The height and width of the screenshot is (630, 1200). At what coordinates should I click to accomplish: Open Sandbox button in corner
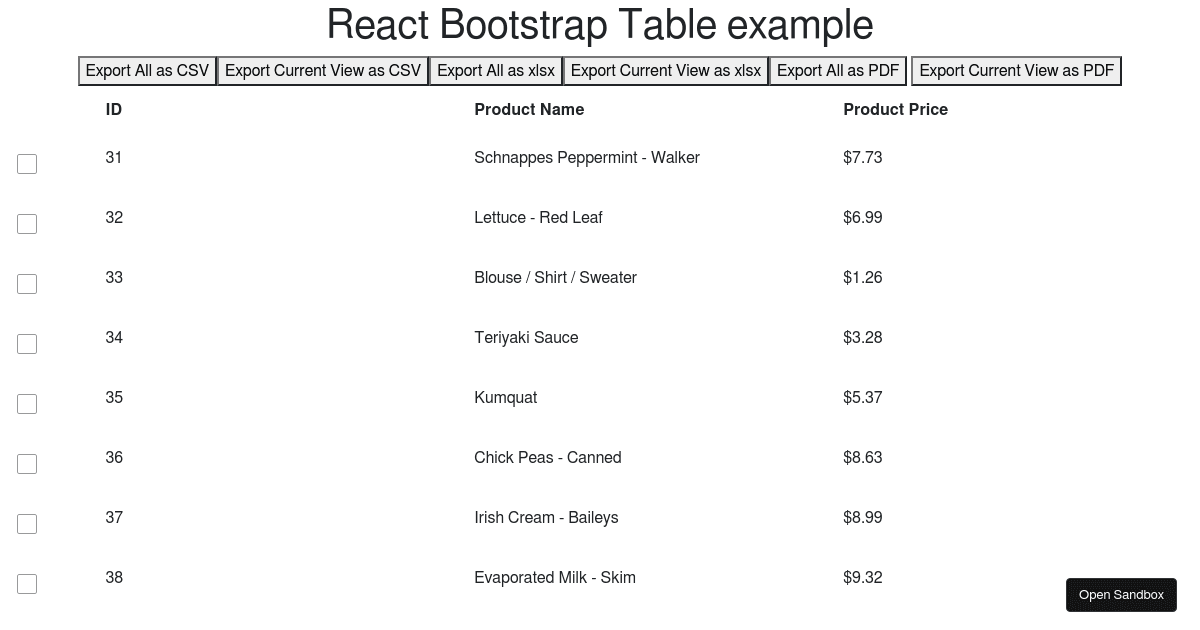1121,595
